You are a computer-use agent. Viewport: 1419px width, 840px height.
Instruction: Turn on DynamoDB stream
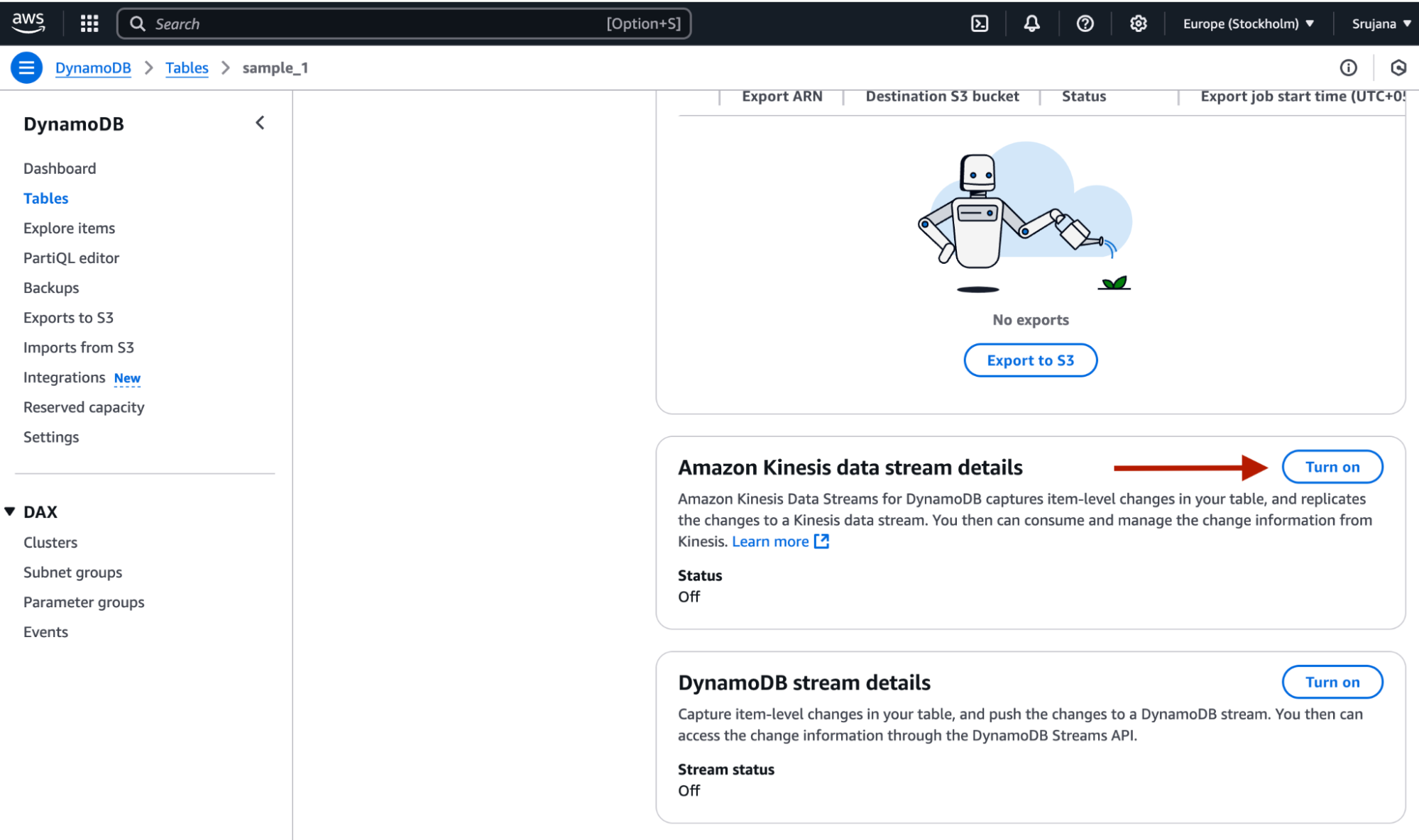pyautogui.click(x=1332, y=682)
